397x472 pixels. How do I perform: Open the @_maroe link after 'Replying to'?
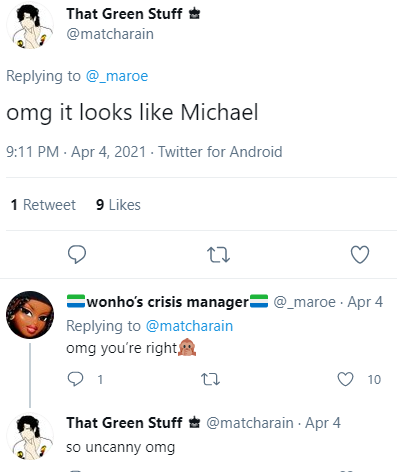click(x=117, y=76)
